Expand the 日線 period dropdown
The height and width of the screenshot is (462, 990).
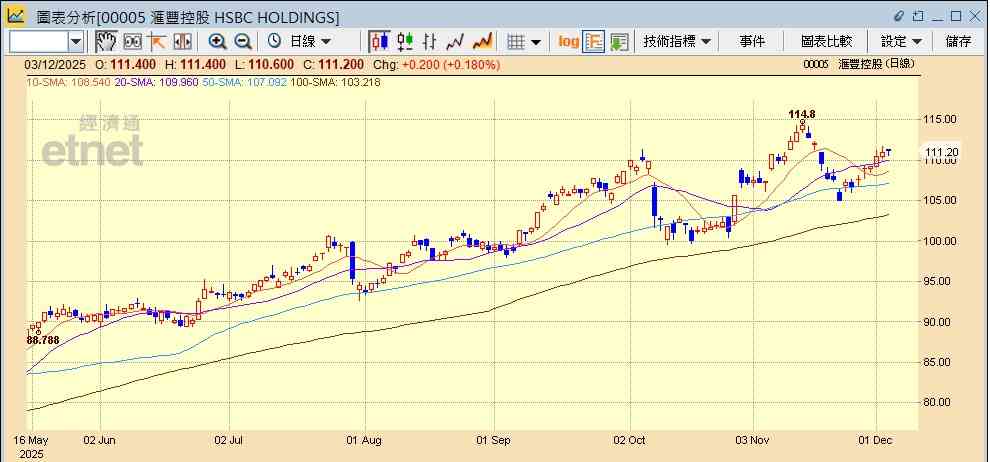point(311,41)
